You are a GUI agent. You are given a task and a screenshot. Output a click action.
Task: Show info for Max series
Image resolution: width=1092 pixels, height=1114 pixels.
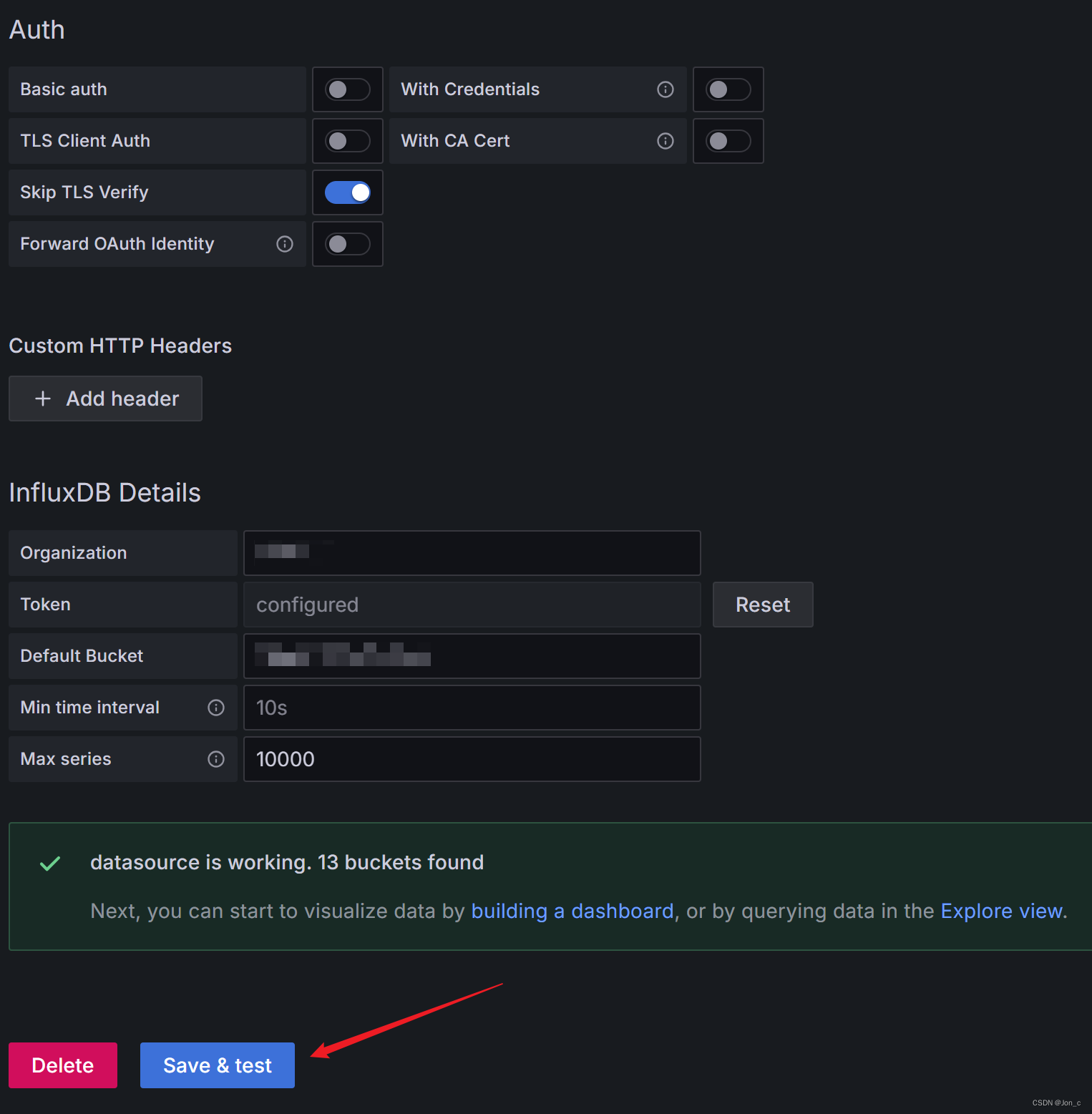coord(216,759)
